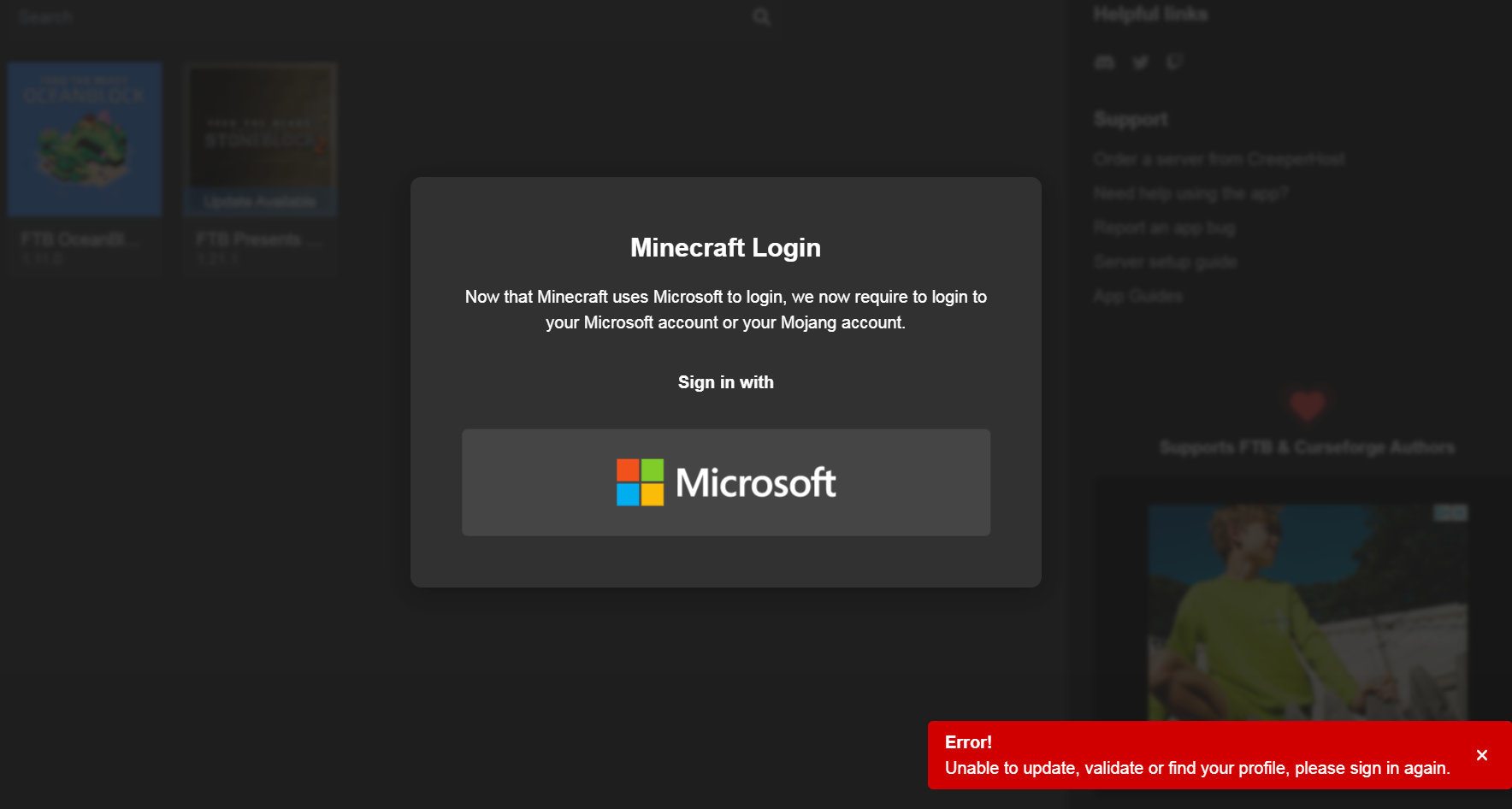Image resolution: width=1512 pixels, height=809 pixels.
Task: Click the Sign in with Microsoft button
Action: (x=726, y=482)
